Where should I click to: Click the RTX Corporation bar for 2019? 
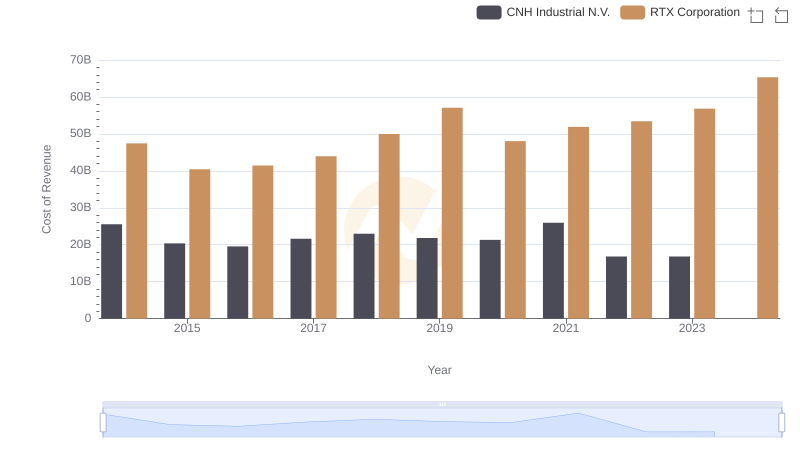pos(452,213)
